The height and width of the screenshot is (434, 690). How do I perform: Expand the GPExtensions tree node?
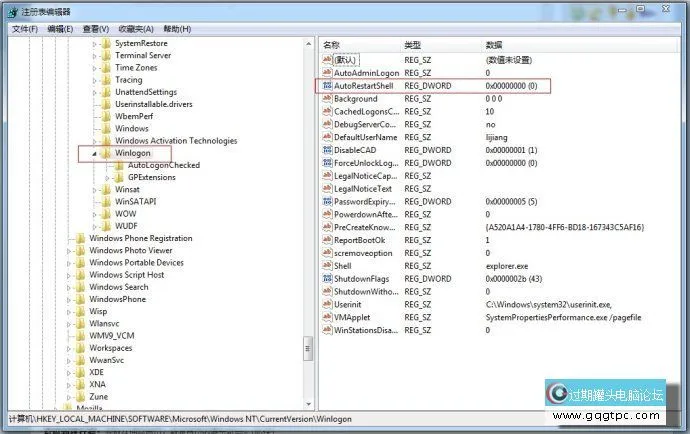point(107,178)
